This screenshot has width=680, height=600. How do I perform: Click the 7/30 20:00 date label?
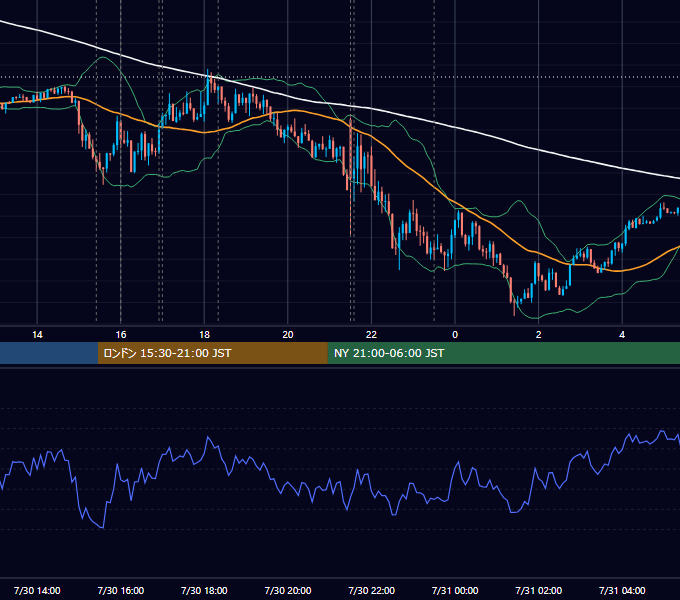point(288,590)
